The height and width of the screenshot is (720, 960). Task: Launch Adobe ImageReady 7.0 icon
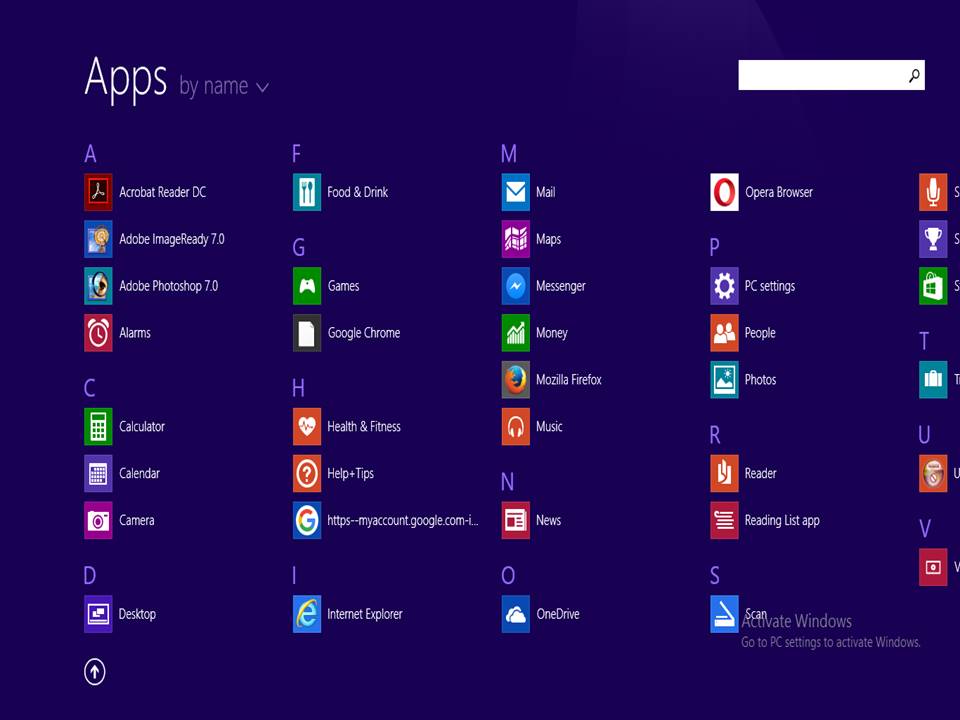coord(98,239)
